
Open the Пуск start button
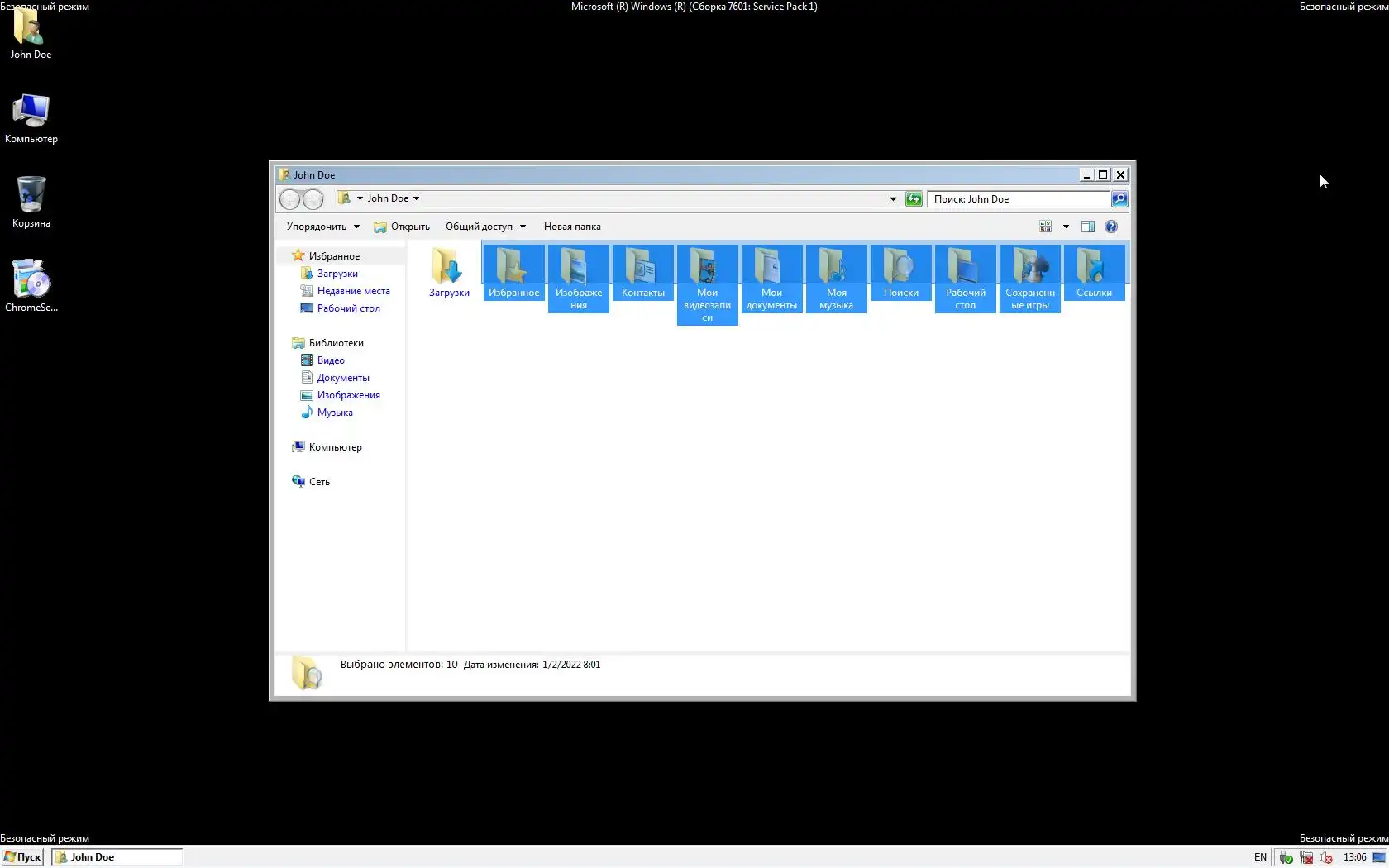coord(22,857)
